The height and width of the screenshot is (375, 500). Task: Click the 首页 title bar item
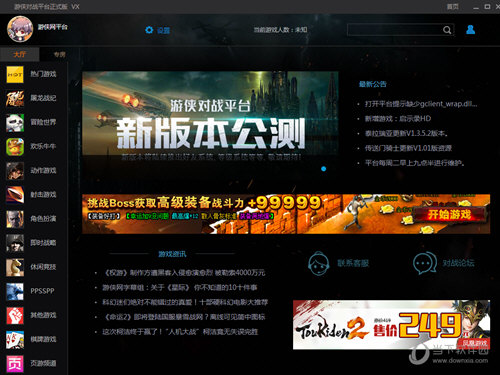452,7
